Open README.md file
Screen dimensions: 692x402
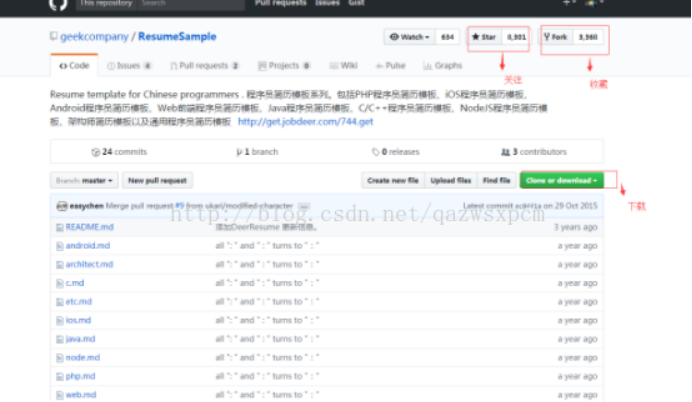[90, 227]
